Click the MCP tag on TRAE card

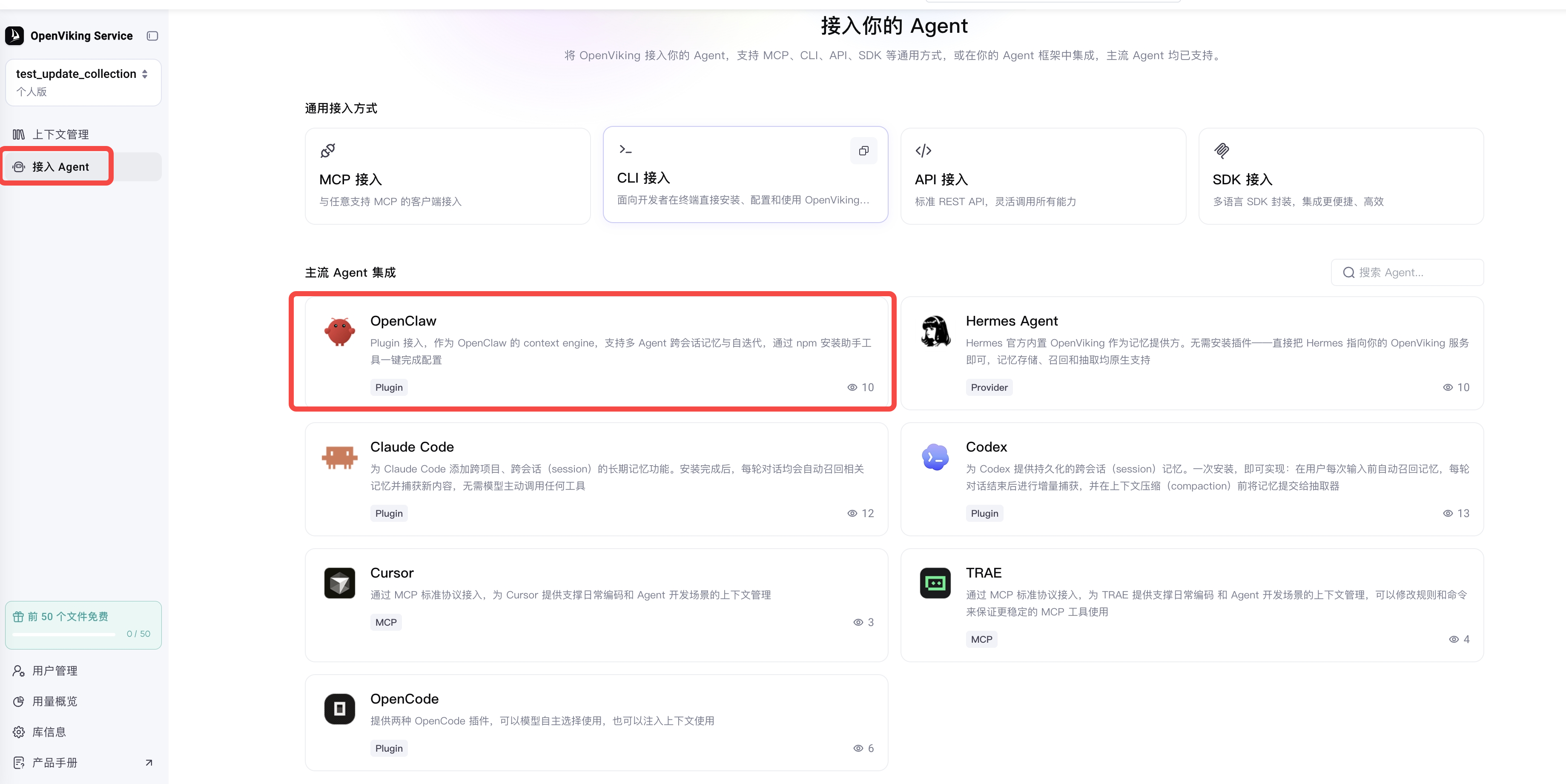click(x=982, y=639)
